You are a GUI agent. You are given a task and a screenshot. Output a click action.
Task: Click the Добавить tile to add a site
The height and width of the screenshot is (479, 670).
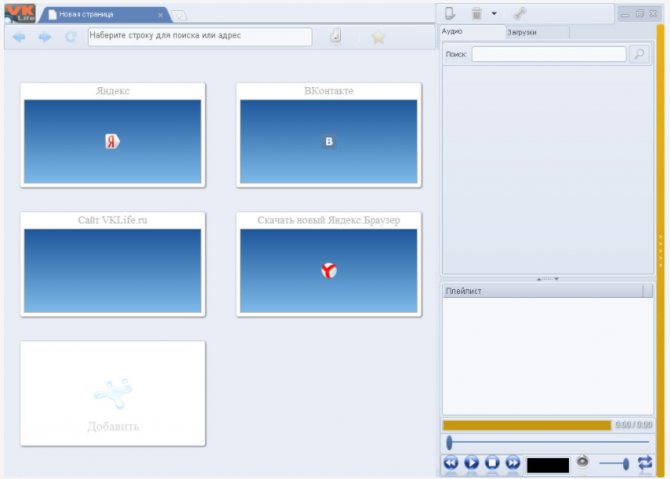click(x=112, y=394)
